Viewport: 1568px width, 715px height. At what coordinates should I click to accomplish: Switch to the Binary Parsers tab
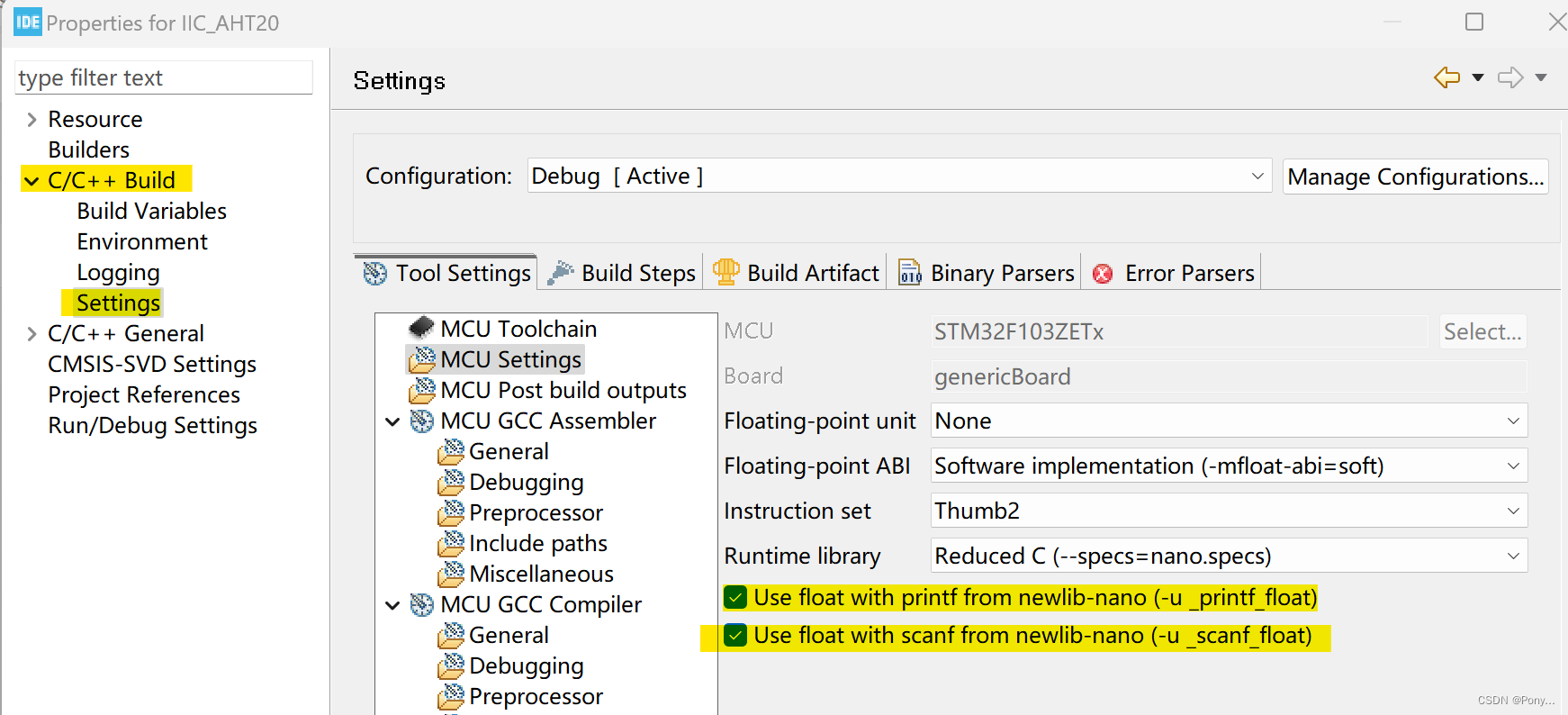[x=987, y=273]
